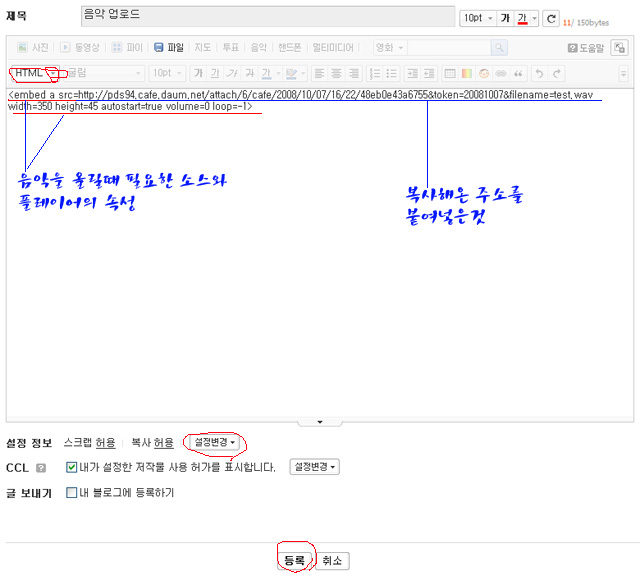Viewport: 640px width, 580px height.
Task: Click the magnifier search button
Action: 499,48
